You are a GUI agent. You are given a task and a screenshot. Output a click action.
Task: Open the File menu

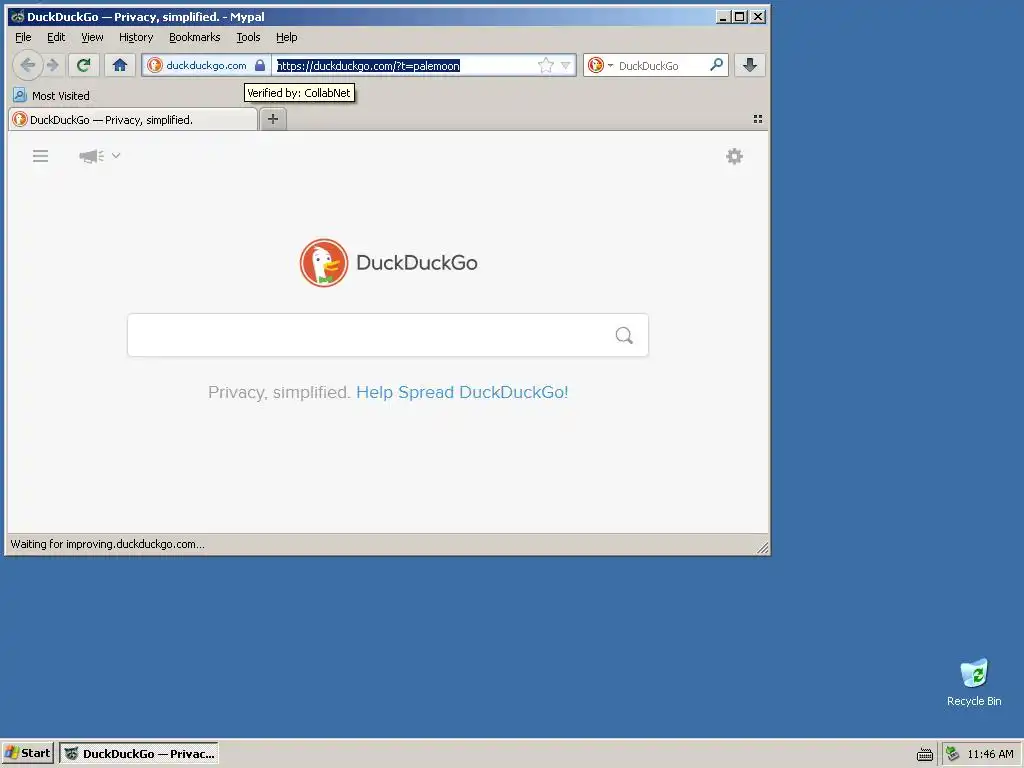point(23,37)
